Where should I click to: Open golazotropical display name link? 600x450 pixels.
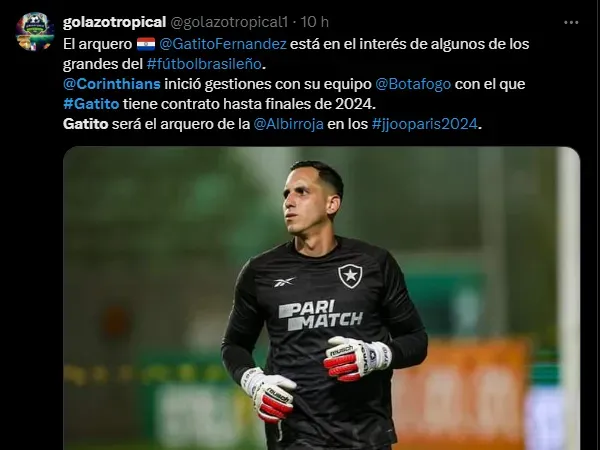114,22
